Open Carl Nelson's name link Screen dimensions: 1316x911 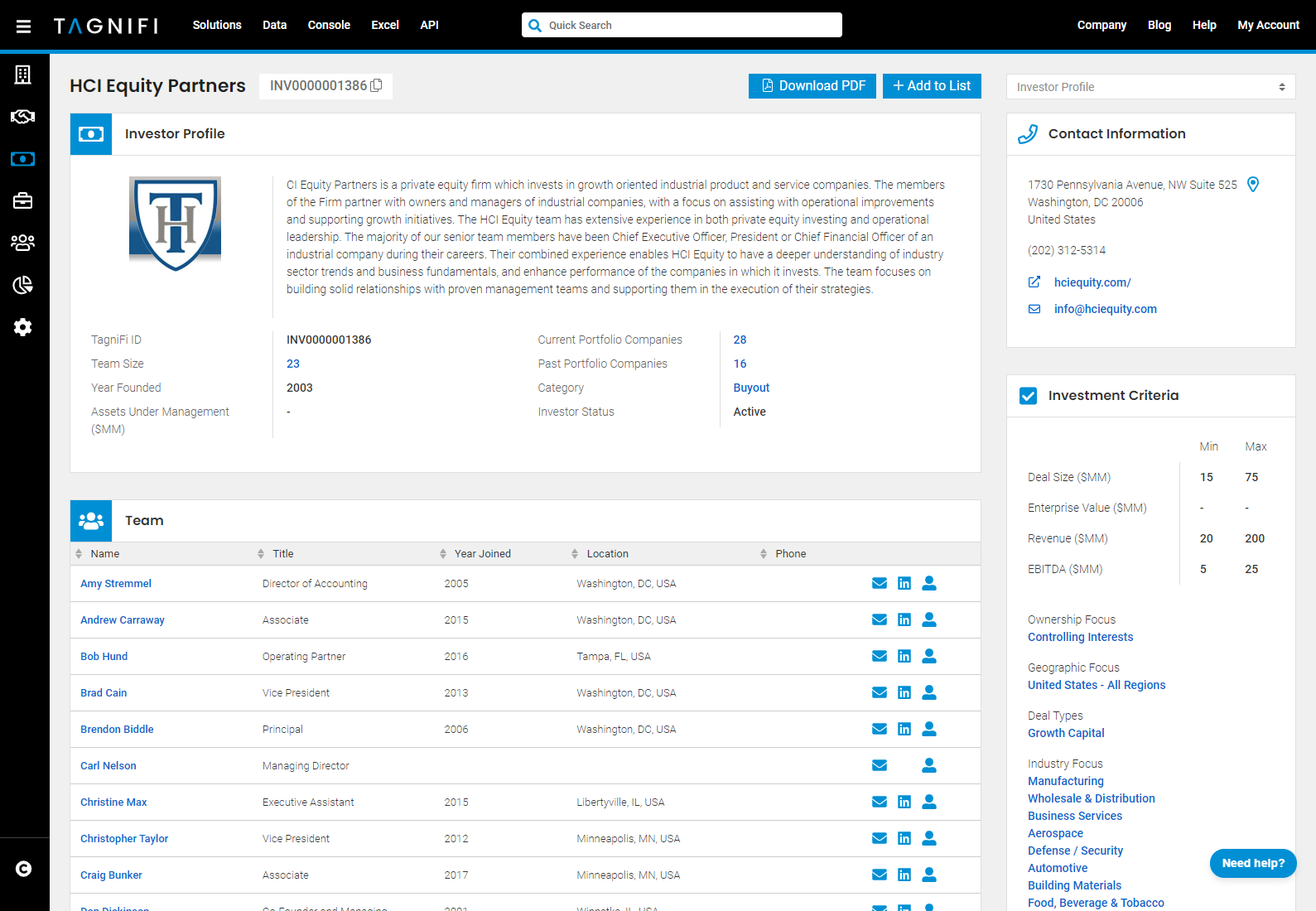click(x=108, y=766)
